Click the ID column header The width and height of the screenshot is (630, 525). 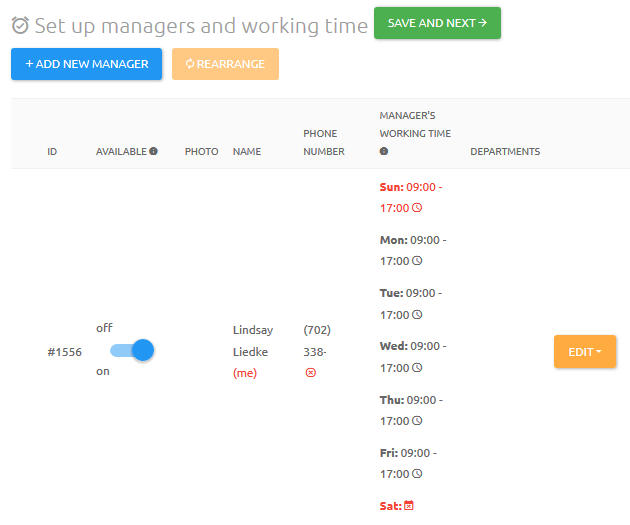click(x=52, y=151)
